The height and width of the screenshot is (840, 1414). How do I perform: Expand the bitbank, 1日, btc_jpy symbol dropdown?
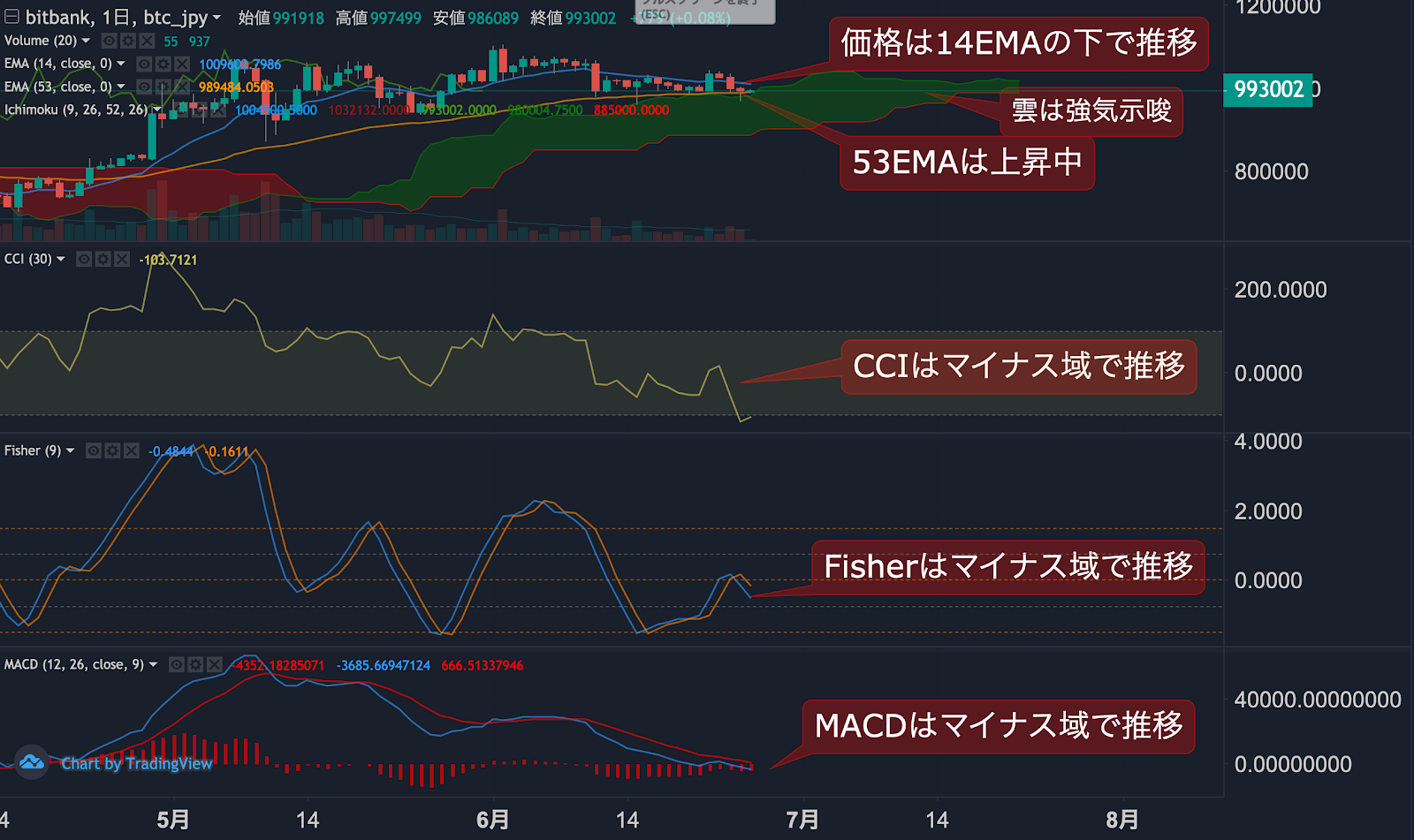click(x=217, y=17)
